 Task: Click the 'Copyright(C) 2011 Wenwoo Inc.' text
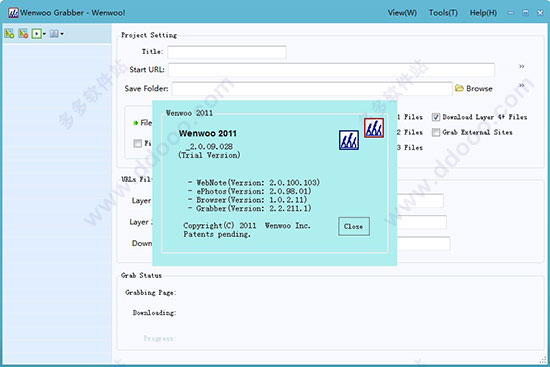tap(247, 226)
